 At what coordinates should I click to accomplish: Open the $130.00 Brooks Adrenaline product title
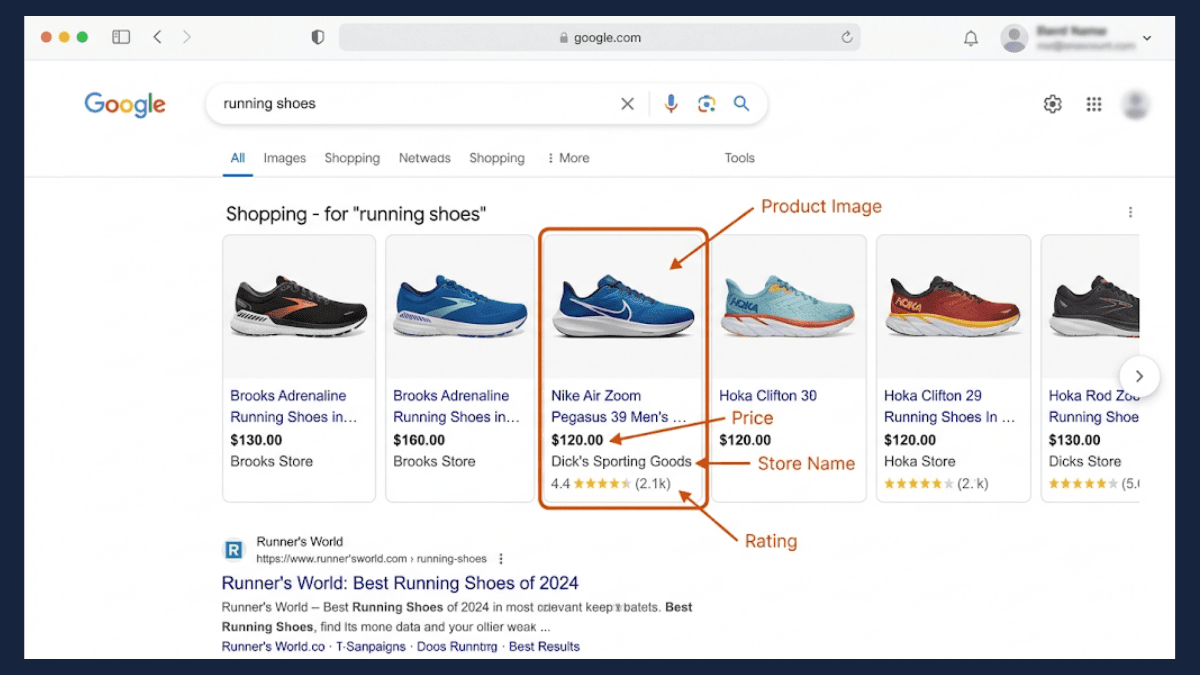coord(294,406)
